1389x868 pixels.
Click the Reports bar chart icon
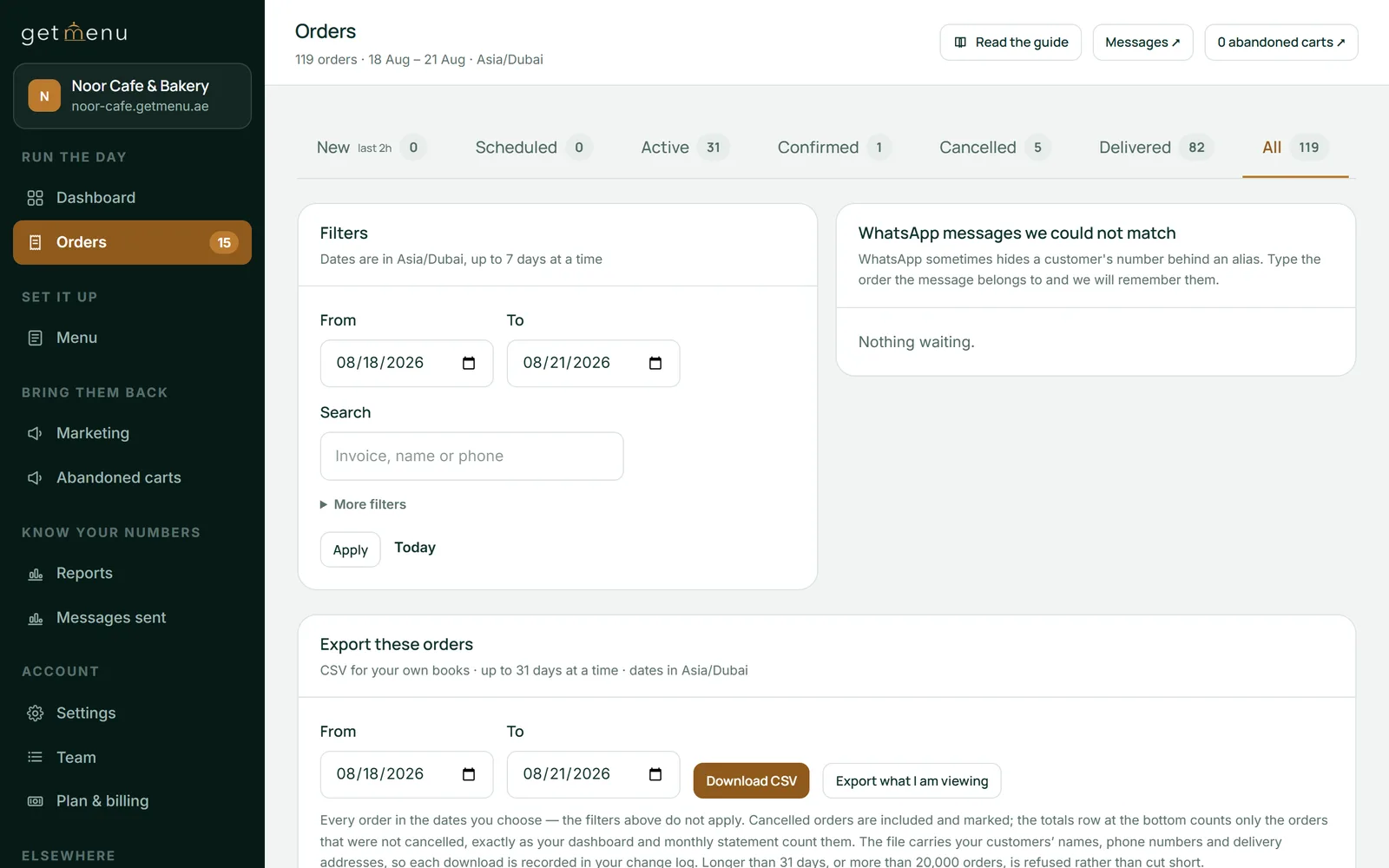35,574
